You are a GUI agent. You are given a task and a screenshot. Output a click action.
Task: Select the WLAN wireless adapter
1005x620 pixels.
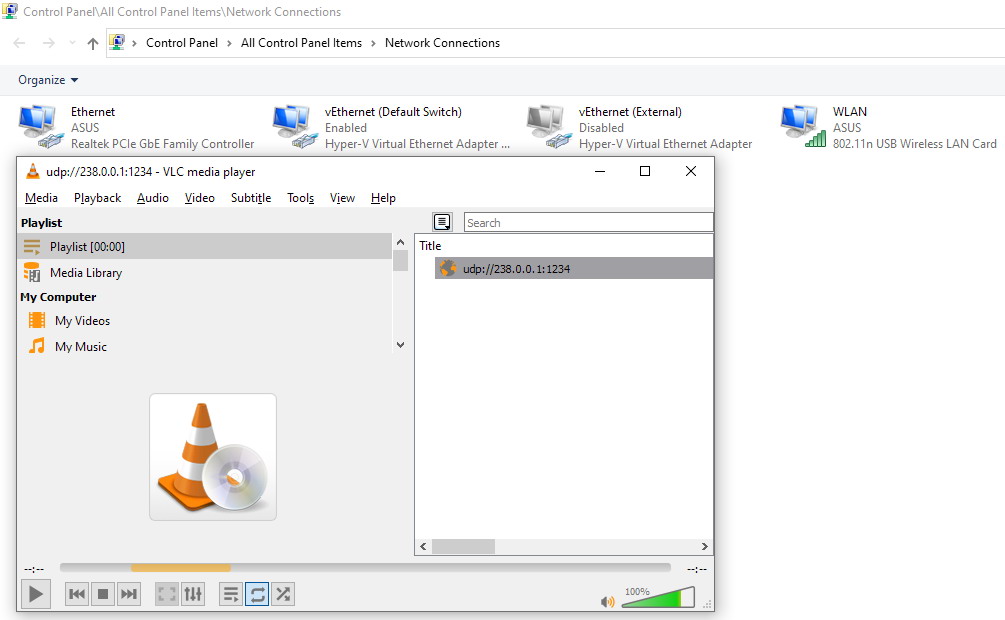(x=888, y=128)
